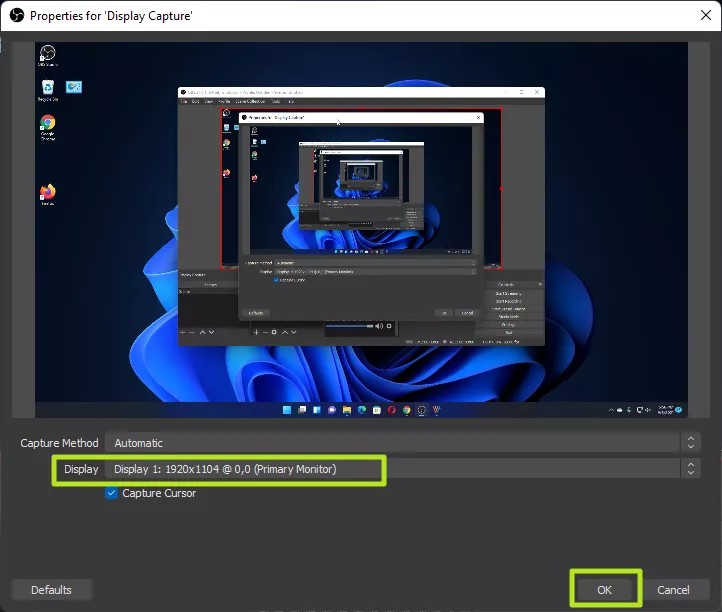This screenshot has width=722, height=612.
Task: Reset settings with the Defaults button
Action: click(51, 590)
